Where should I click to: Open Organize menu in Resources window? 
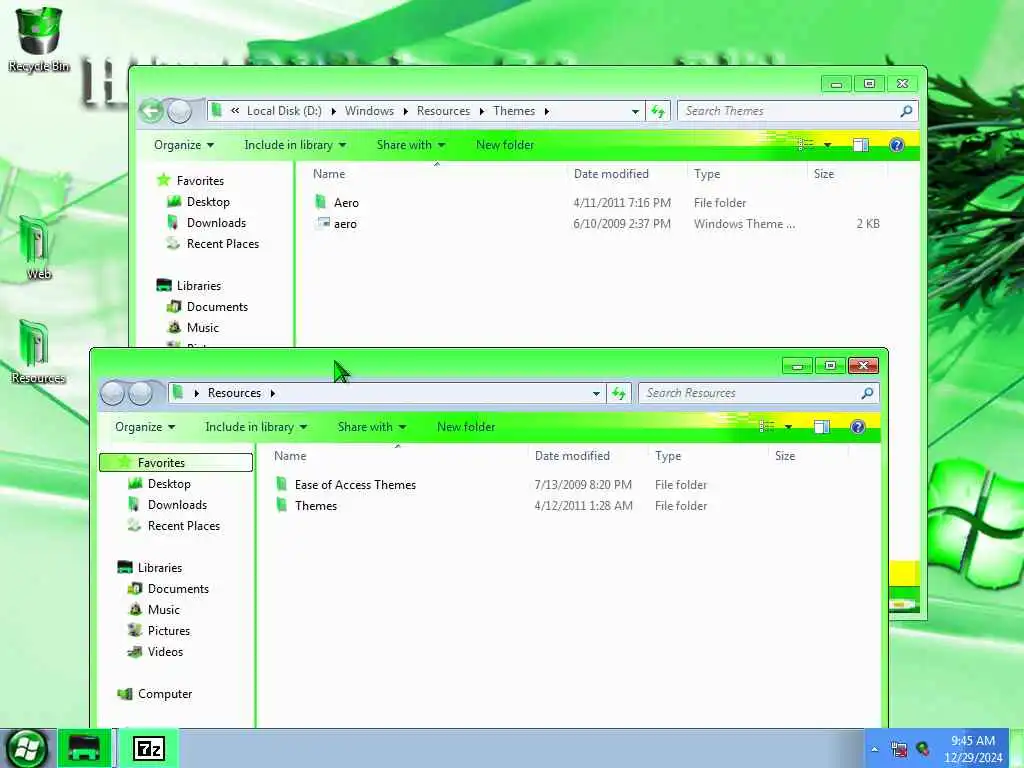coord(144,427)
